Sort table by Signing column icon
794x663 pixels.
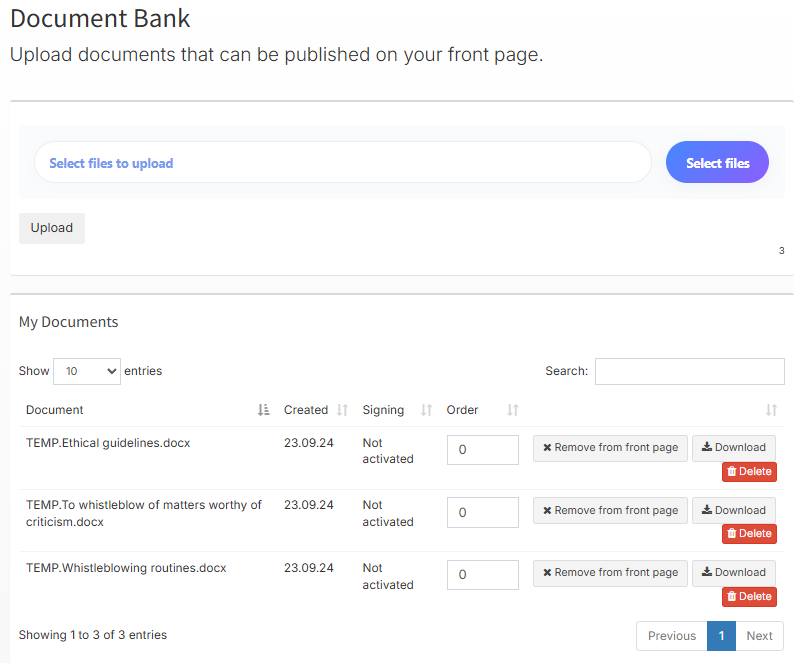click(x=426, y=410)
